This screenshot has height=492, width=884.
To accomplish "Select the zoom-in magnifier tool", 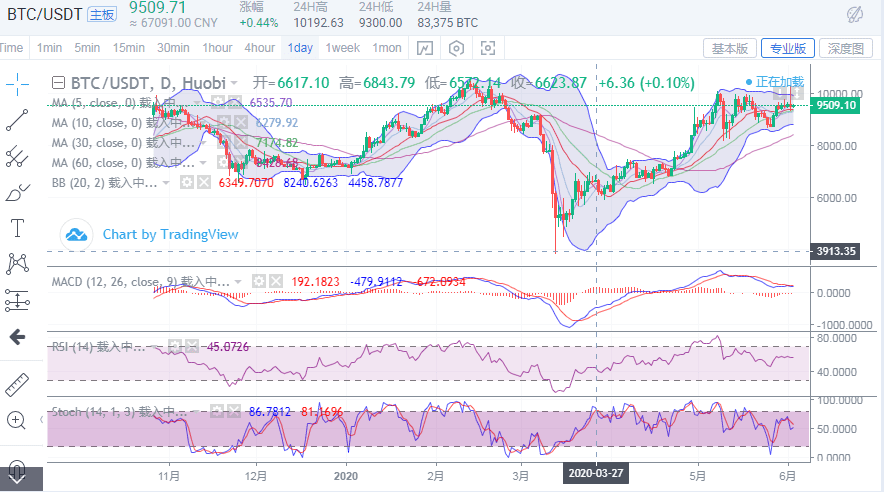I will click(16, 420).
